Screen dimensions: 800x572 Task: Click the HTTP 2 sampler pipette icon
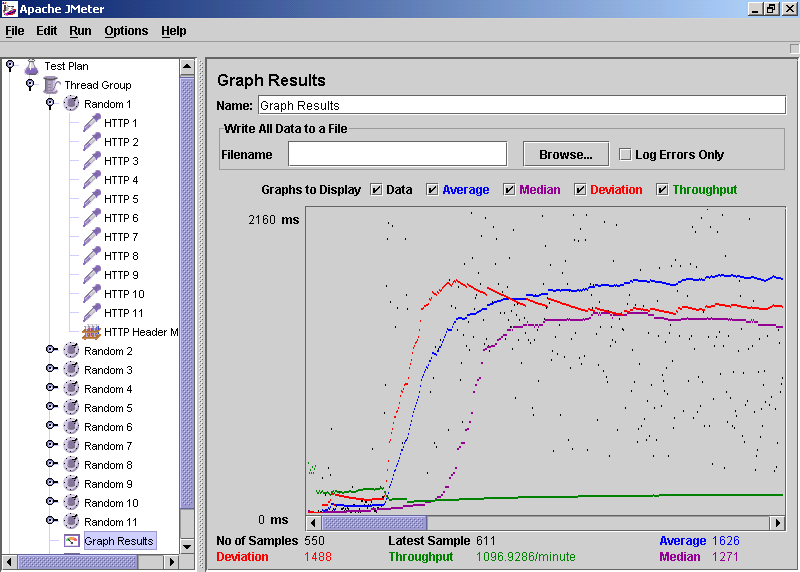(x=92, y=142)
